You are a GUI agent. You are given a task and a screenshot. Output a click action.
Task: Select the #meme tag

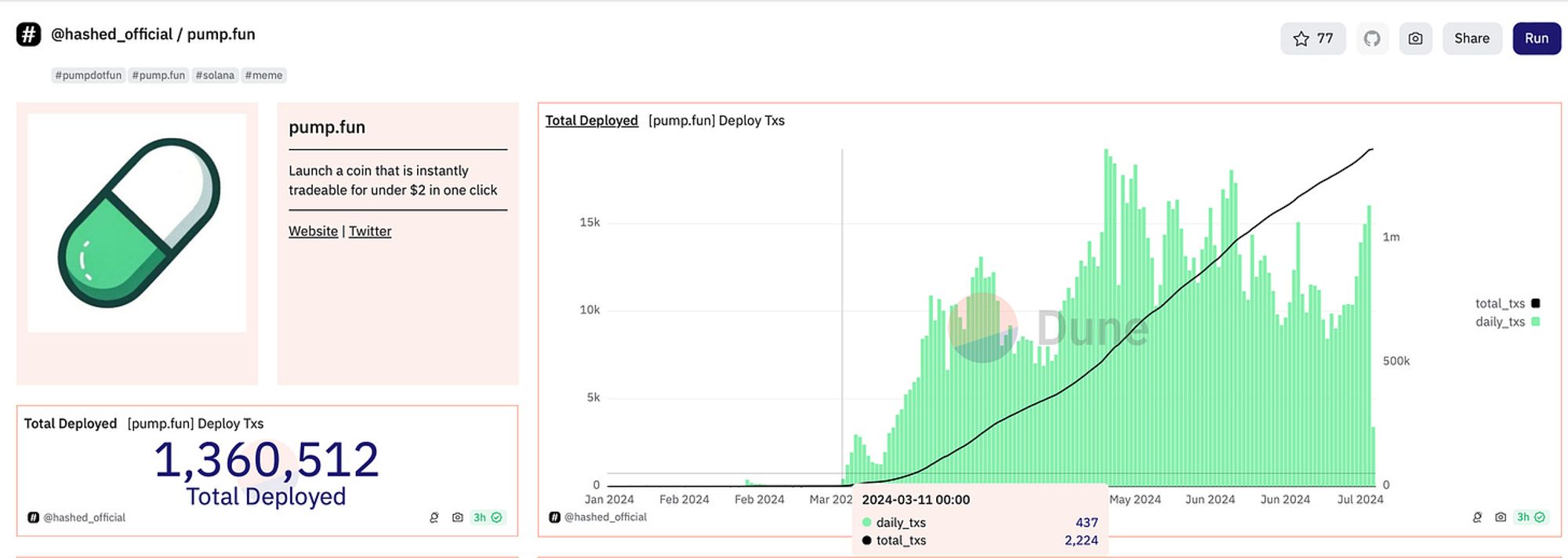(263, 75)
